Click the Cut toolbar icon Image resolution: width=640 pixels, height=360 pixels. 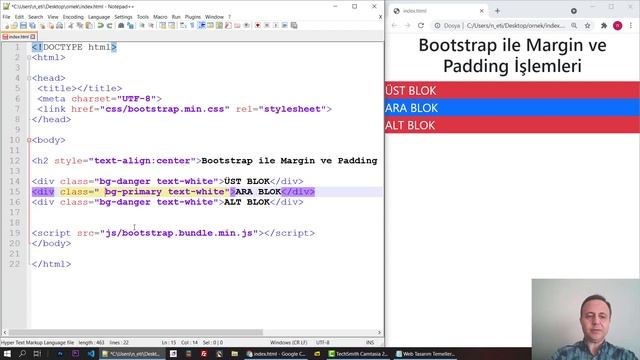[71, 25]
